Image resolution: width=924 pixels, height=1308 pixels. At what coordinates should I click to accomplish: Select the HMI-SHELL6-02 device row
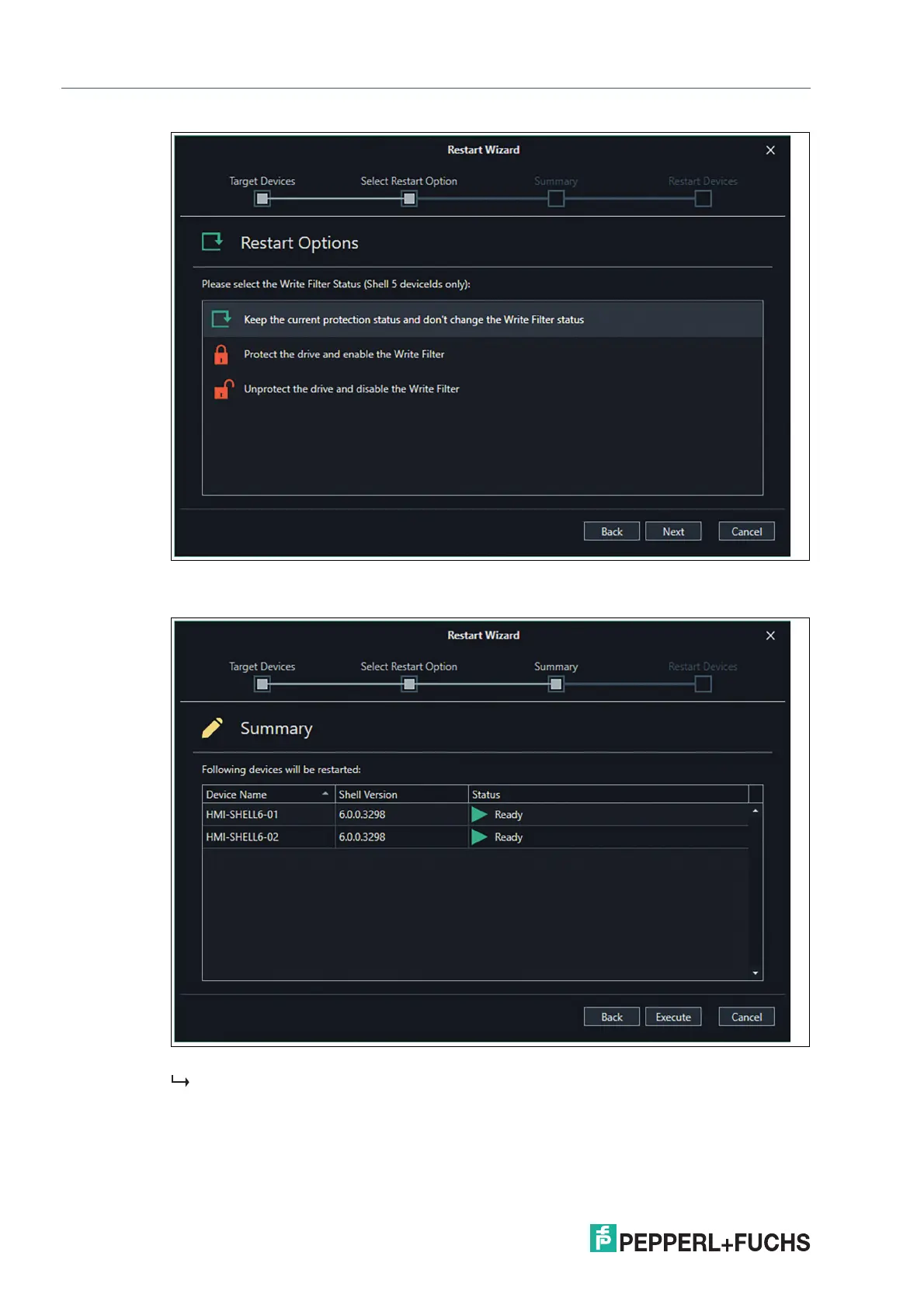coord(475,837)
